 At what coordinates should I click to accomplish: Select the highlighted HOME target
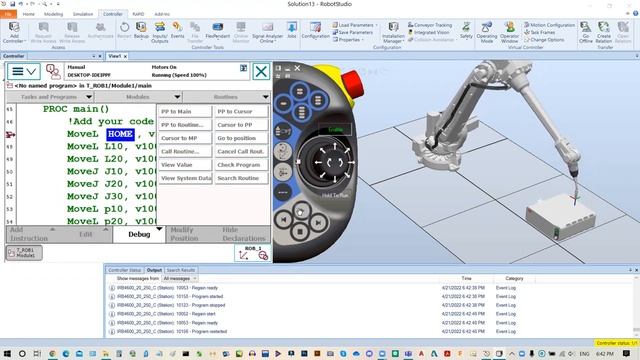120,134
